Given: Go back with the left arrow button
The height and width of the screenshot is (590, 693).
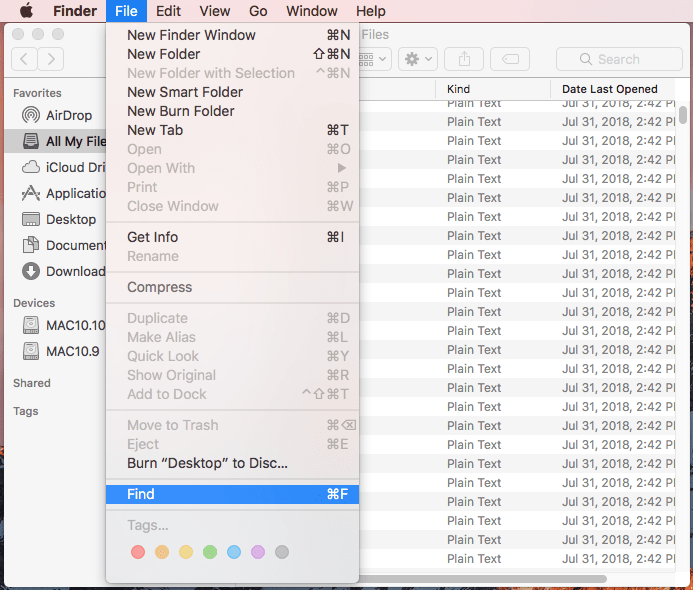Looking at the screenshot, I should [24, 59].
